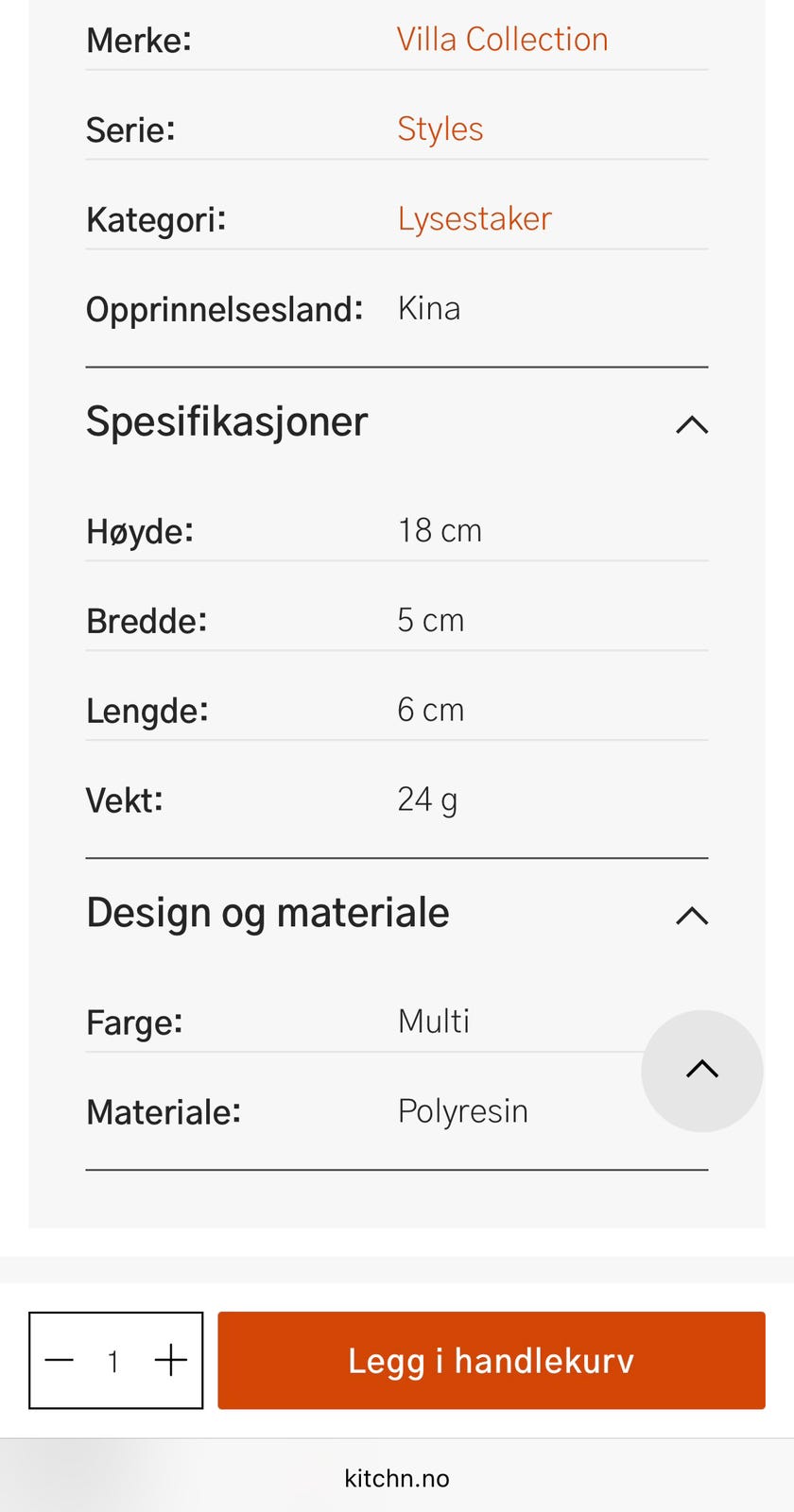
Task: Tap the kitchn.no address bar
Action: point(397,1478)
